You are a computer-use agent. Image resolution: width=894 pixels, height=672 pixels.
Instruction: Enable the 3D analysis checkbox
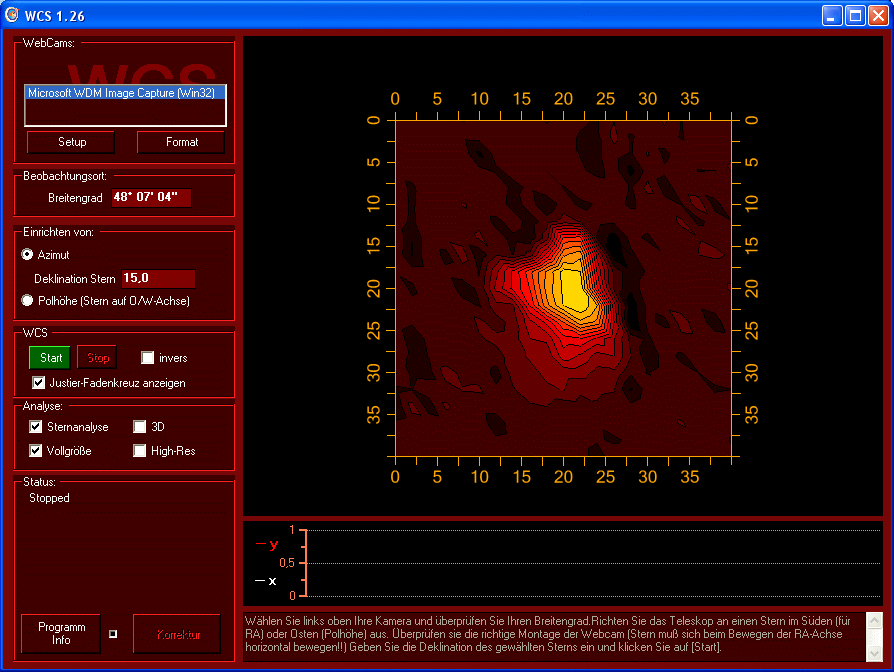tap(141, 427)
